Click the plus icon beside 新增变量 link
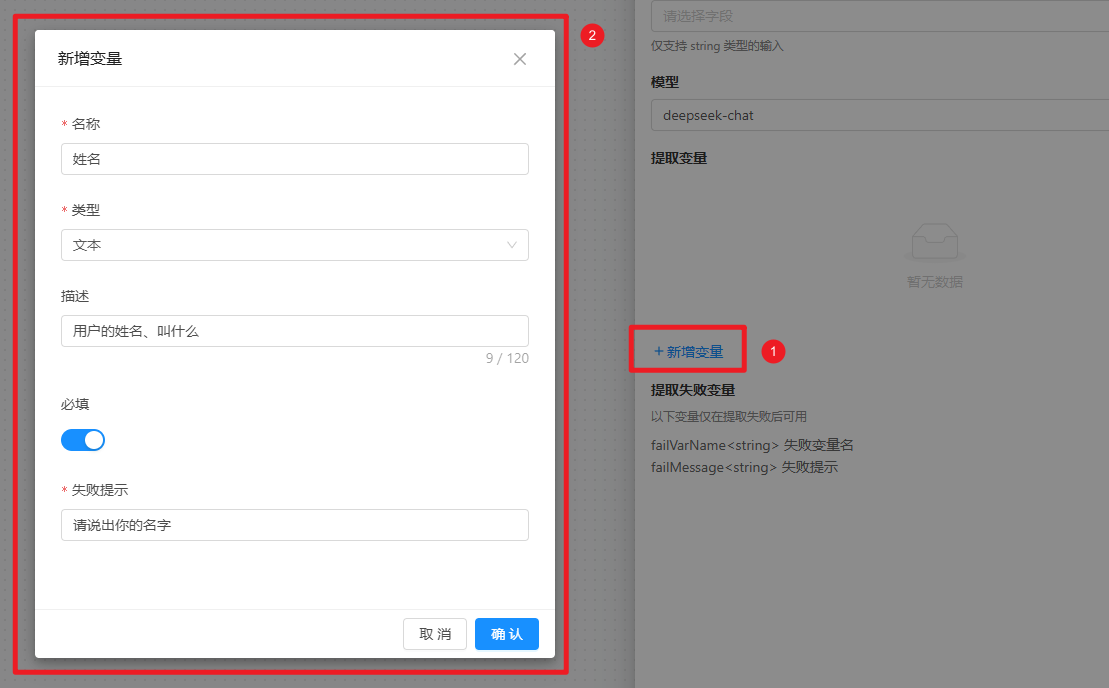Image resolution: width=1109 pixels, height=688 pixels. [658, 352]
